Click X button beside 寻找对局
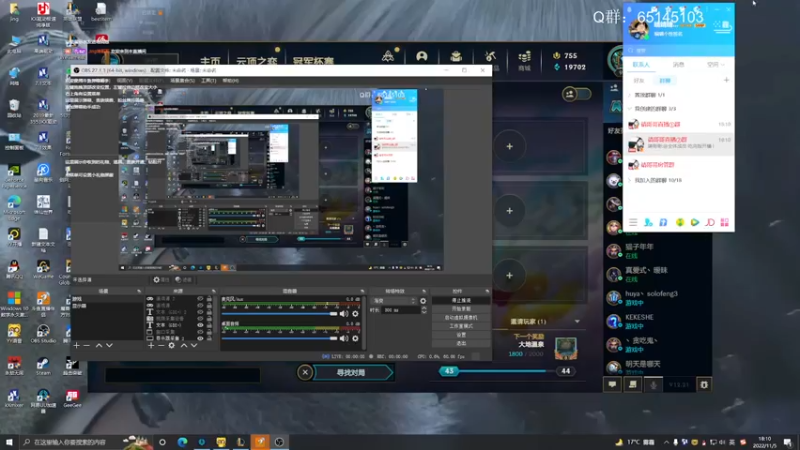The width and height of the screenshot is (800, 450). pos(305,372)
